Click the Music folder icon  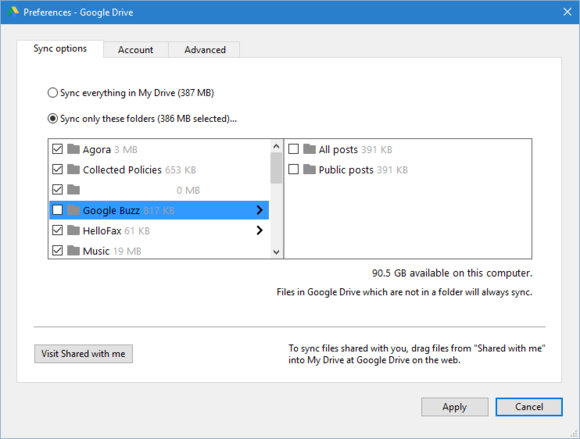(73, 251)
